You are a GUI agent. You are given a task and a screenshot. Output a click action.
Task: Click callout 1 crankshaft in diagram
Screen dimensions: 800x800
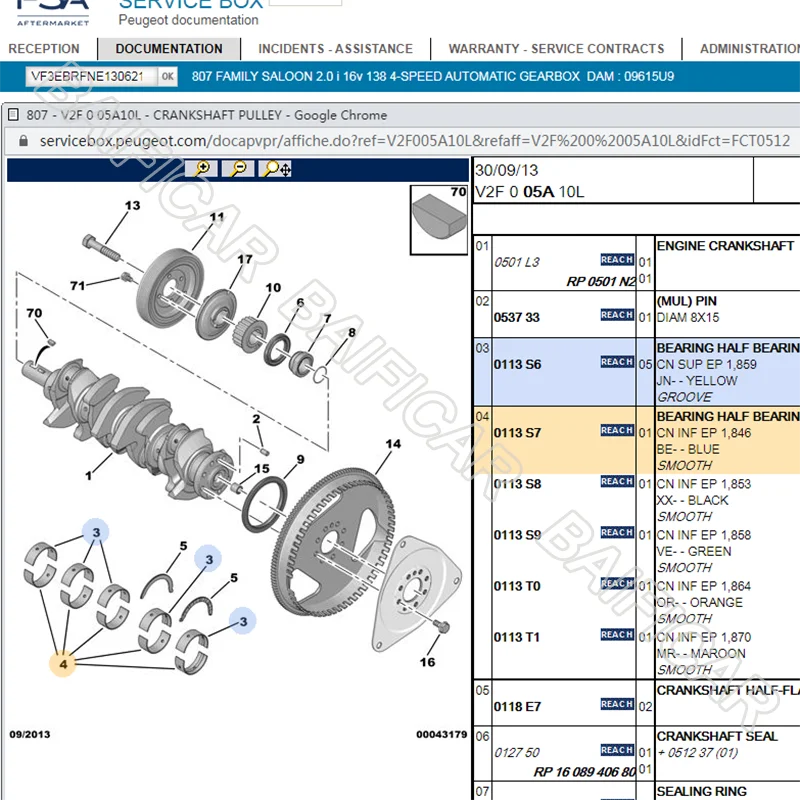click(88, 476)
